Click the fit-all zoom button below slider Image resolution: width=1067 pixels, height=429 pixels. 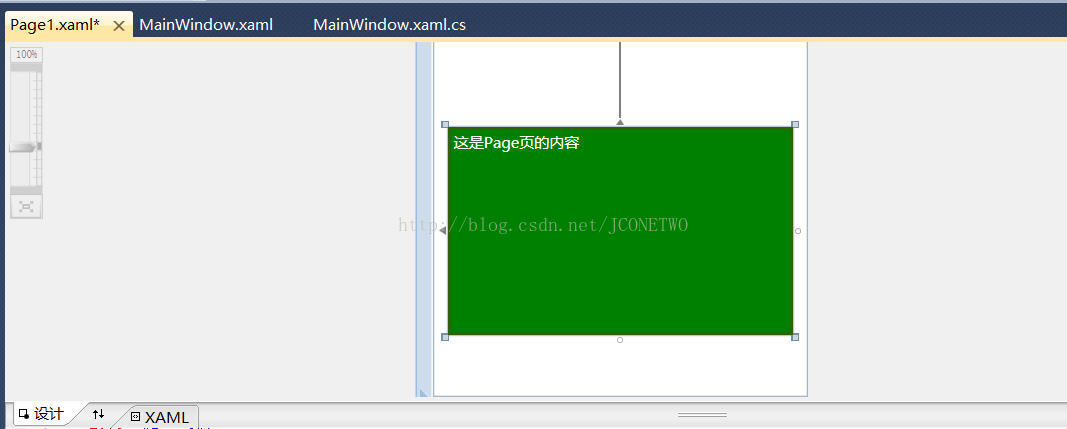[27, 206]
